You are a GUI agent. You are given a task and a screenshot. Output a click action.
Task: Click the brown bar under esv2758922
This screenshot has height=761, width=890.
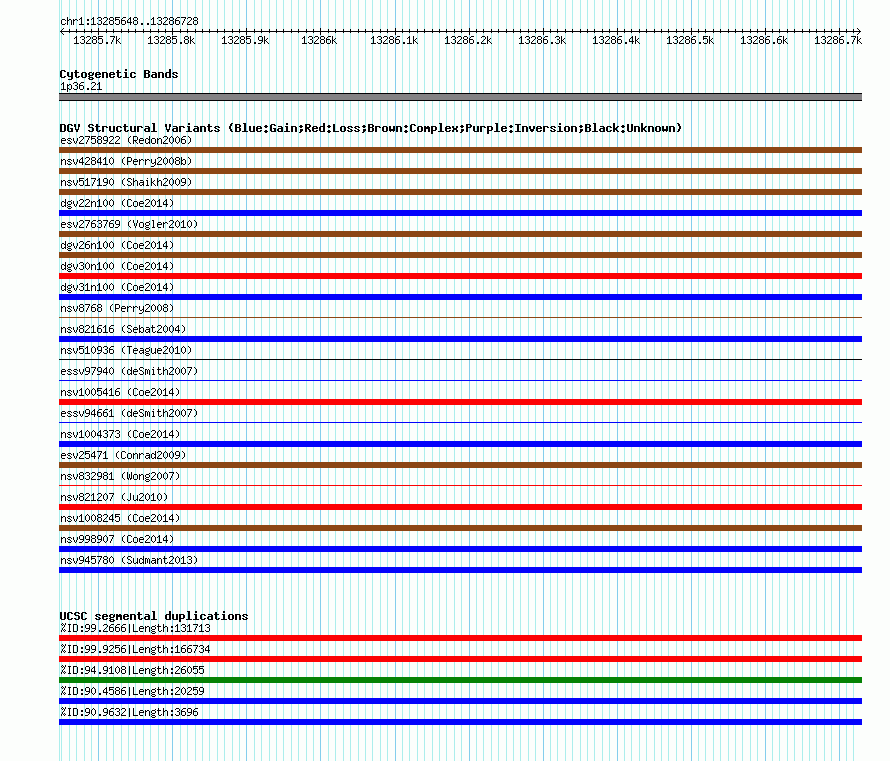[x=460, y=150]
